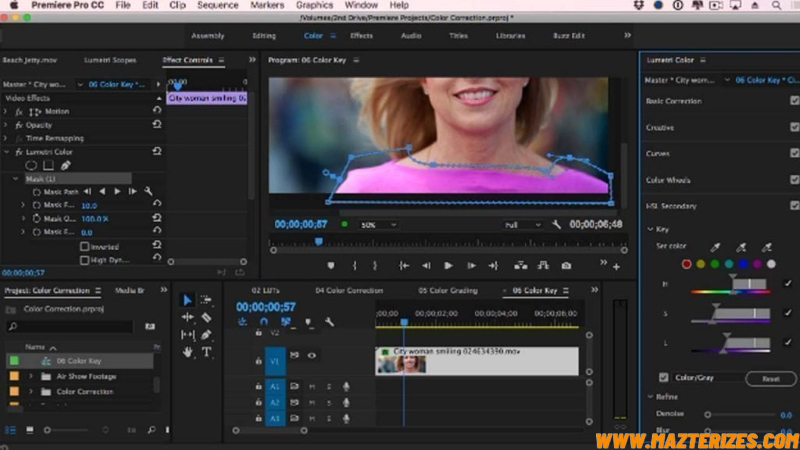Image resolution: width=800 pixels, height=450 pixels.
Task: Select the ellipse mask tool under Lumetri Color
Action: 31,165
